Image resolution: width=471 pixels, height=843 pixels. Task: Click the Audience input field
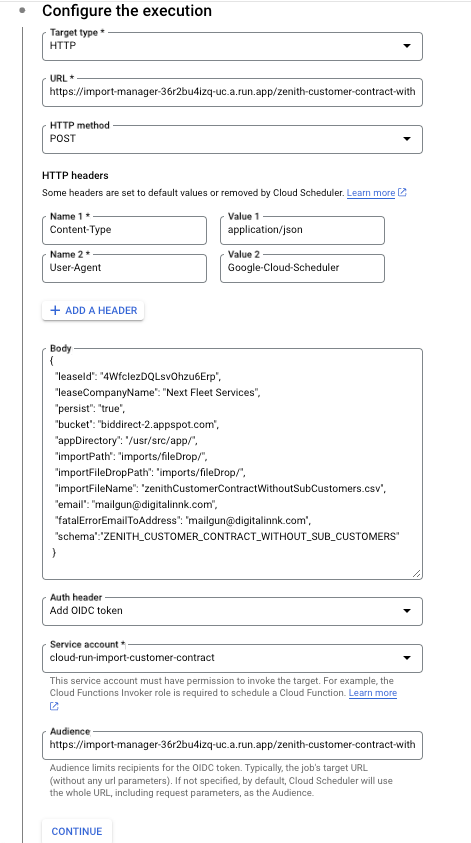click(232, 745)
